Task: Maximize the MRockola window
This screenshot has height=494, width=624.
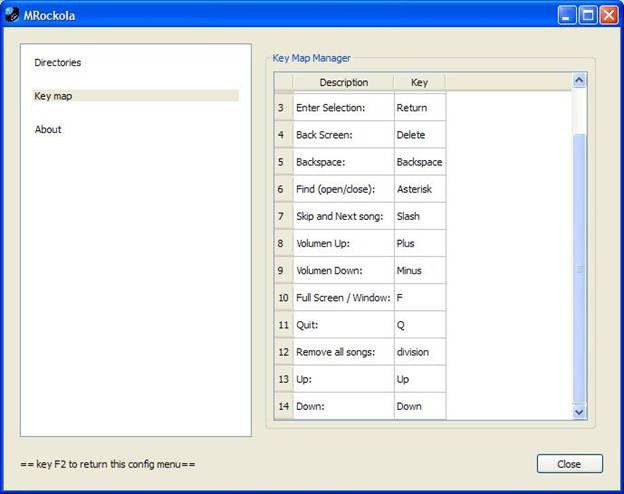Action: [588, 15]
